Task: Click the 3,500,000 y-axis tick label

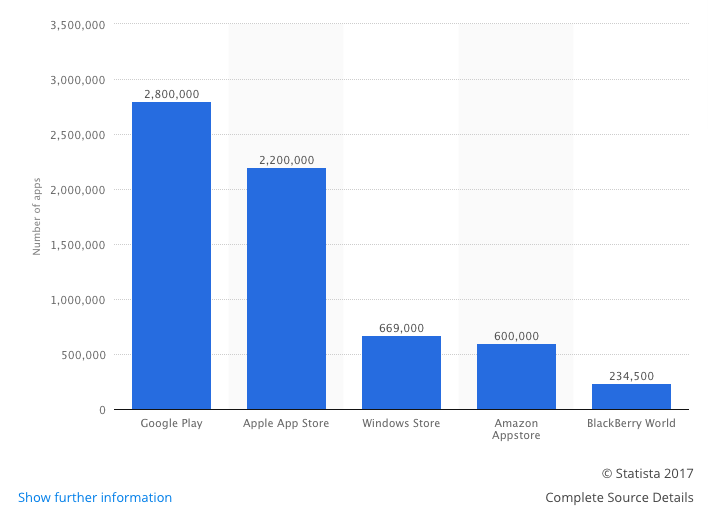Action: 77,24
